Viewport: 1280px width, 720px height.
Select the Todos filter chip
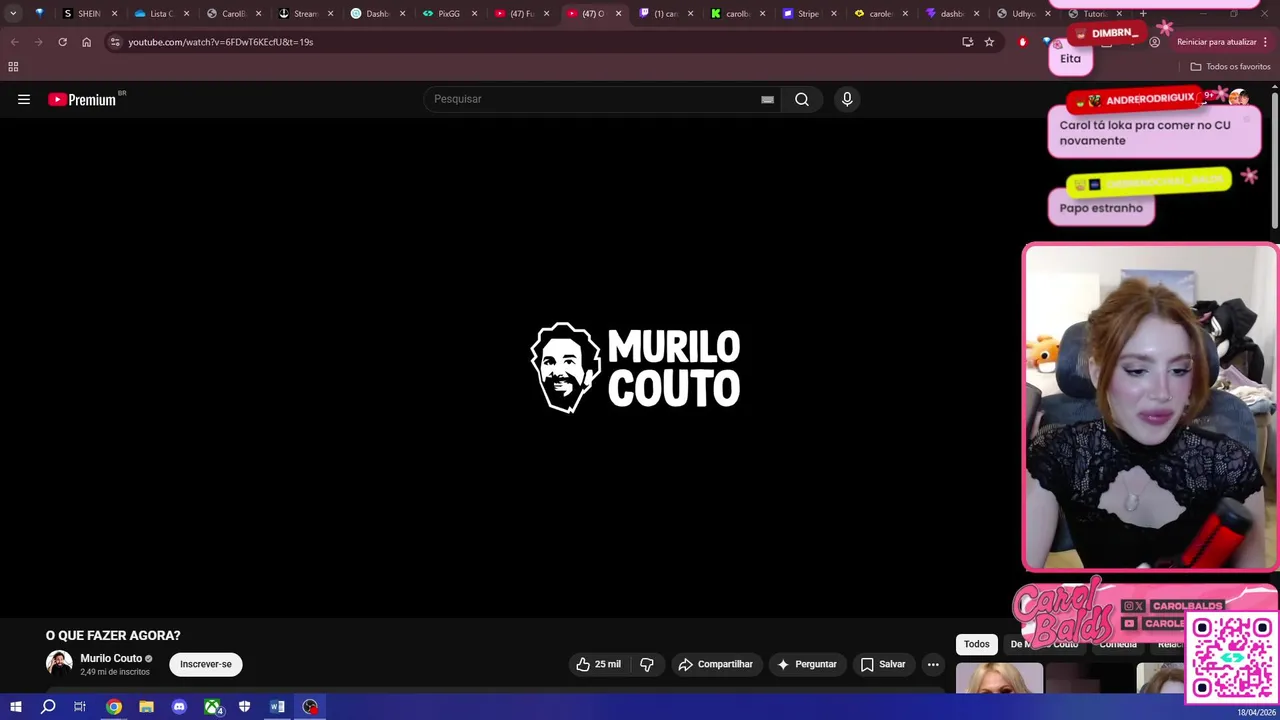(977, 644)
